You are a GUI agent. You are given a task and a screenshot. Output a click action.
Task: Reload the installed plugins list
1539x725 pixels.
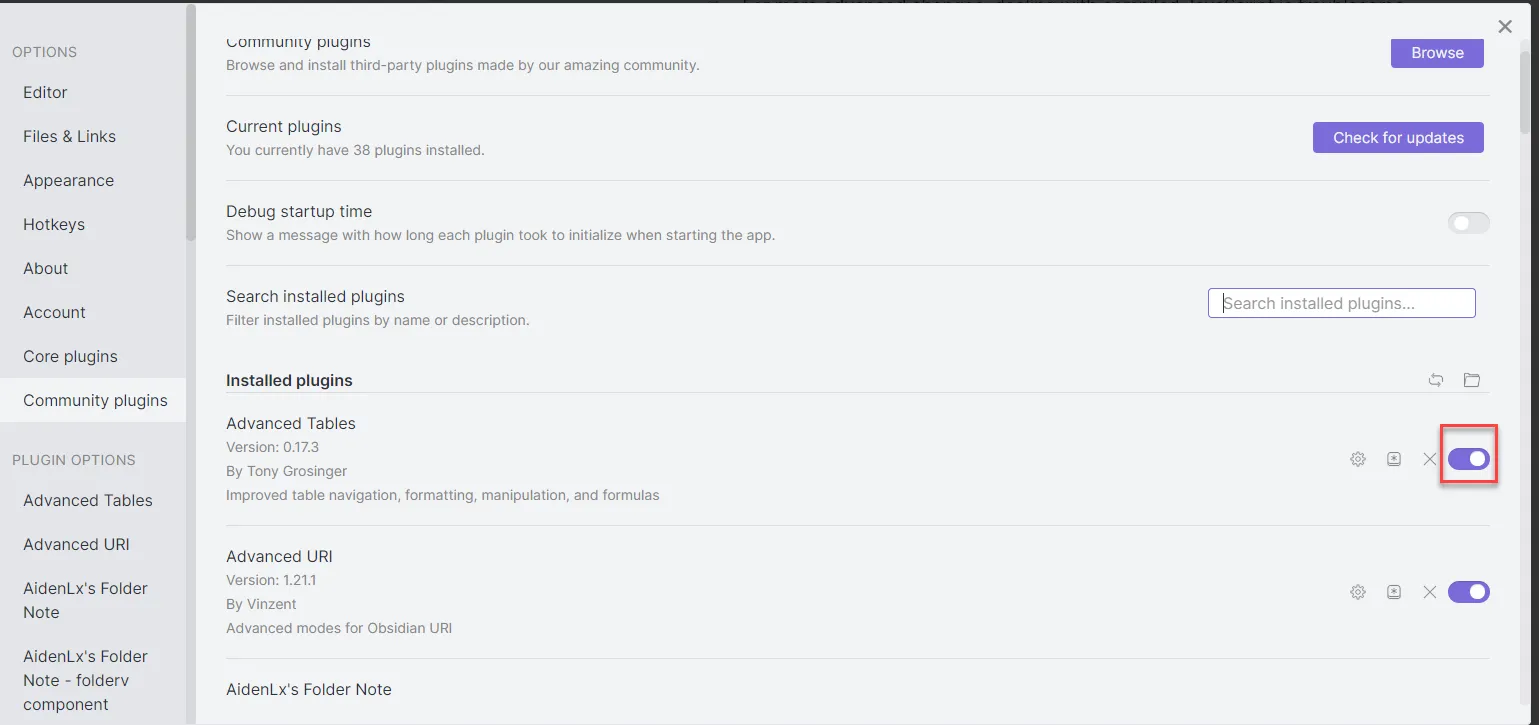point(1436,380)
